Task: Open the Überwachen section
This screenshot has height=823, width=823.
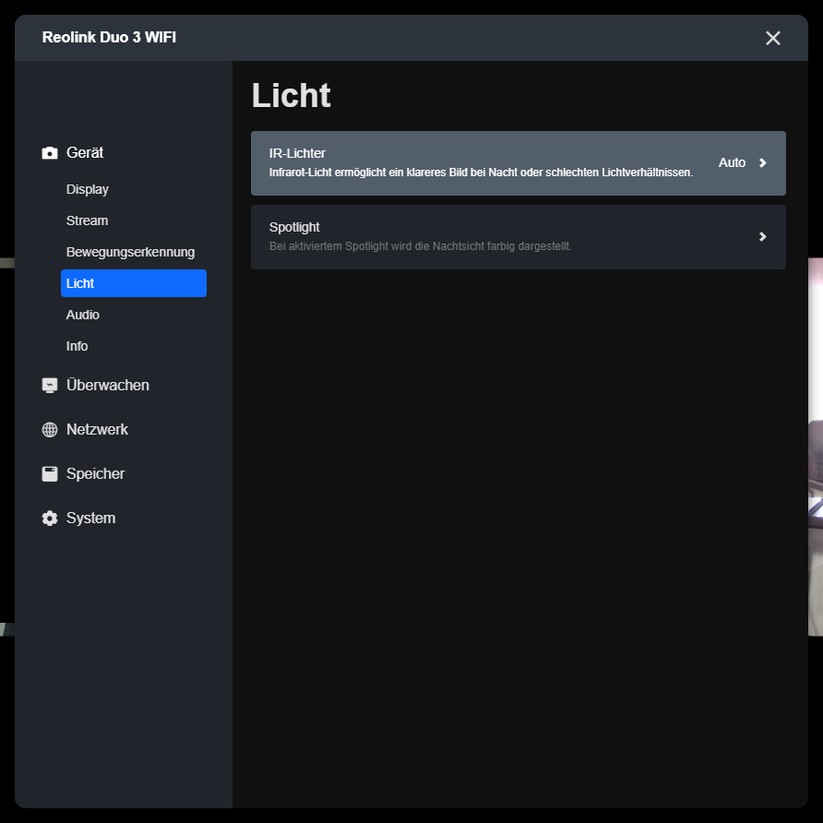Action: (108, 384)
